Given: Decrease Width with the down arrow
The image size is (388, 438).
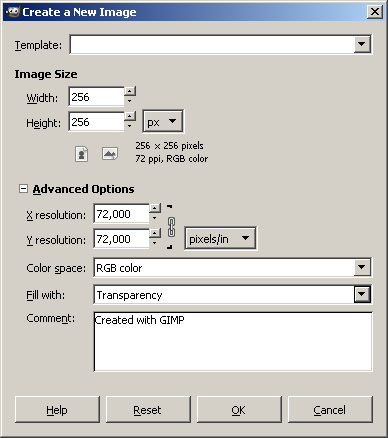Looking at the screenshot, I should (x=130, y=100).
